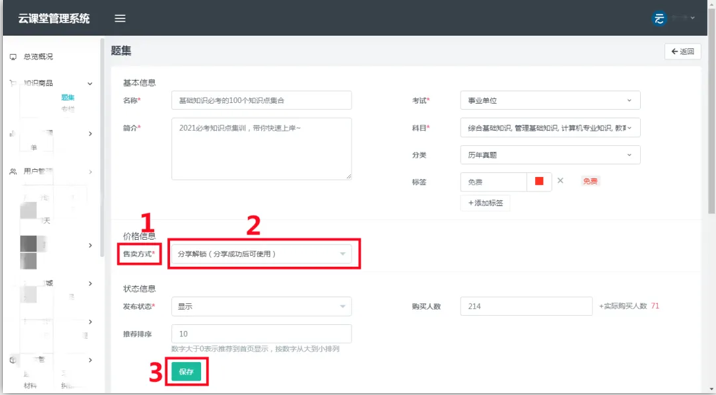716x395 pixels.
Task: Open the 发布状态 dropdown 显示
Action: point(261,306)
